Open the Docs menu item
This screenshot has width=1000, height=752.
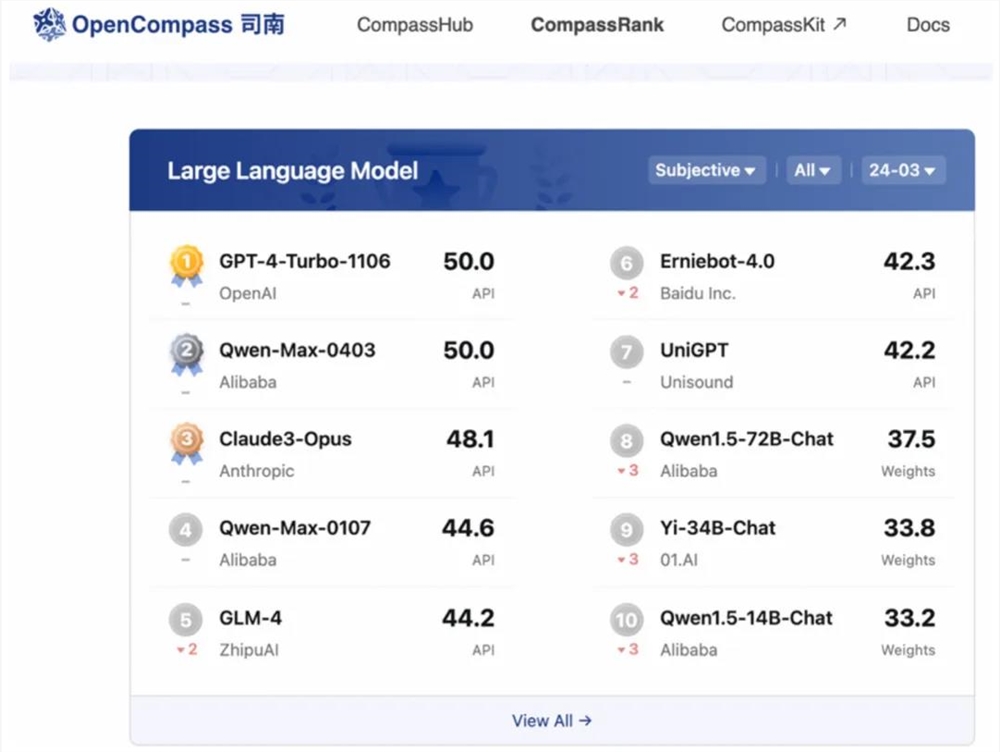tap(928, 25)
